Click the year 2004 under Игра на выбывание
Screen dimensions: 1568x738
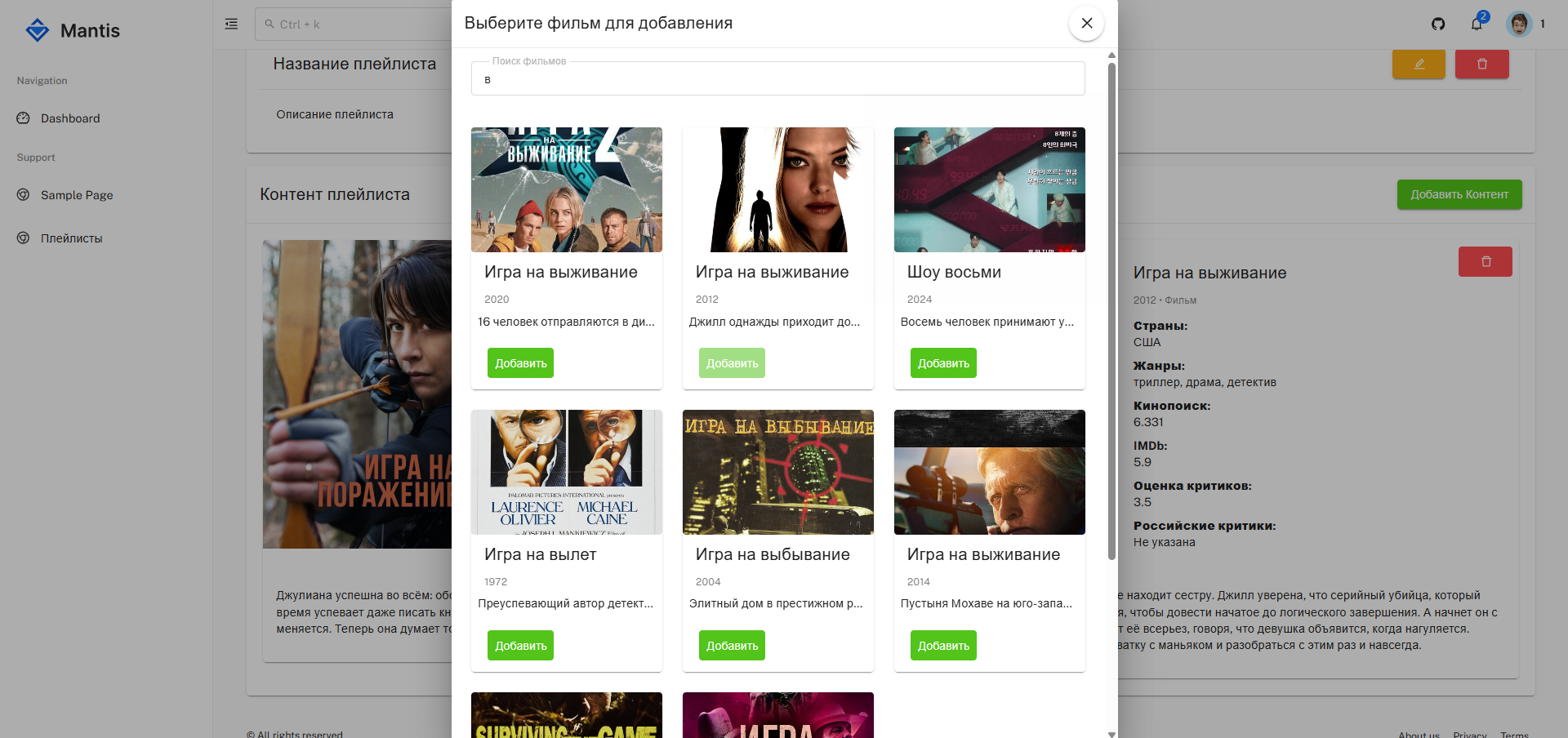(x=708, y=582)
